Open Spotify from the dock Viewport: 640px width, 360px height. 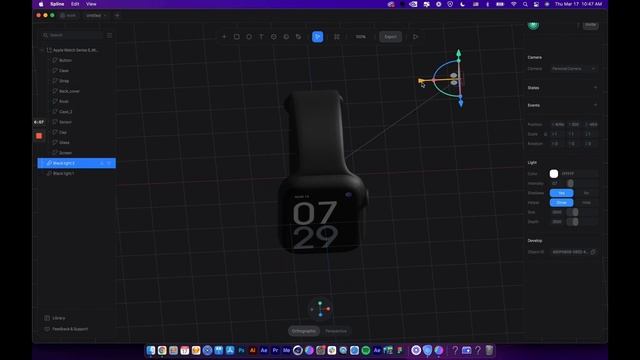pyautogui.click(x=366, y=350)
